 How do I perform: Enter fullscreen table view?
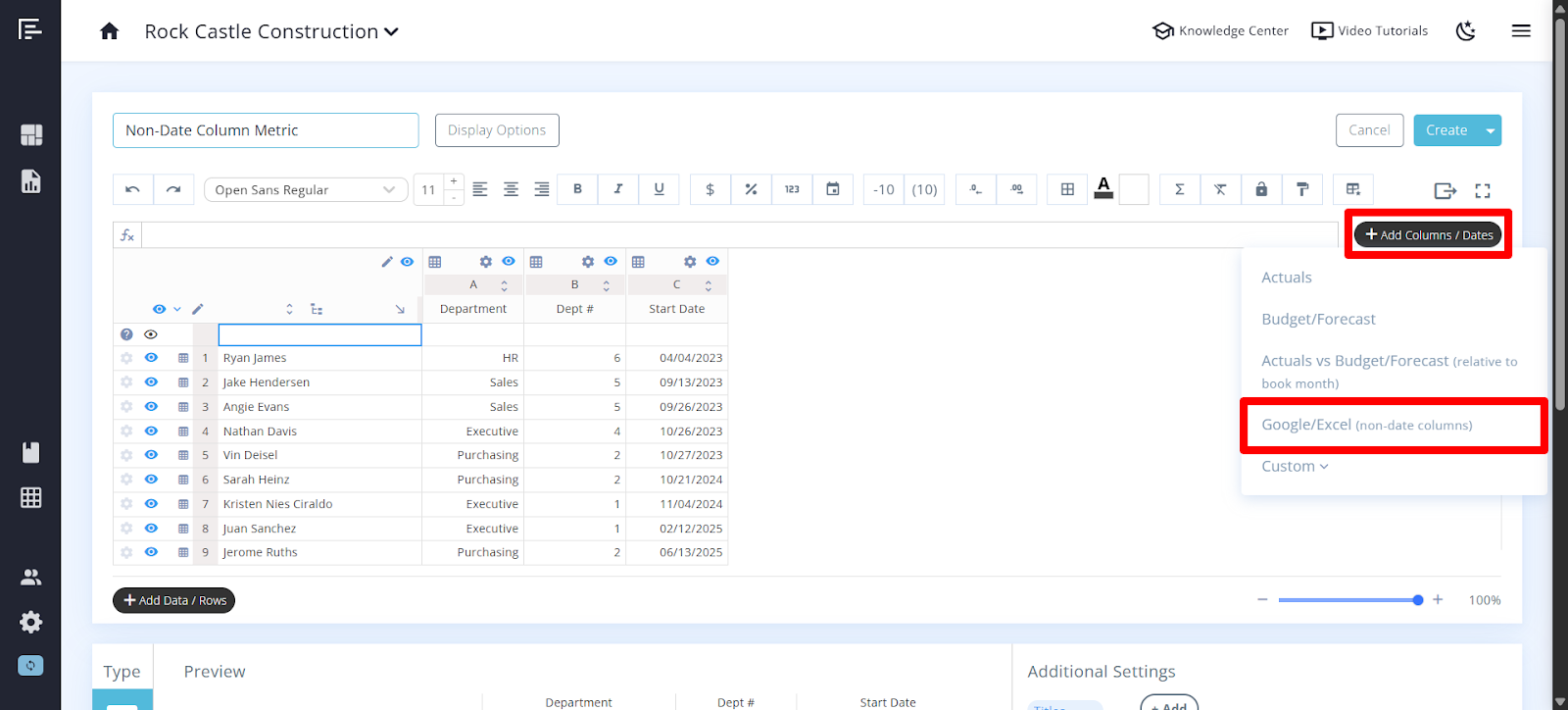(x=1483, y=191)
